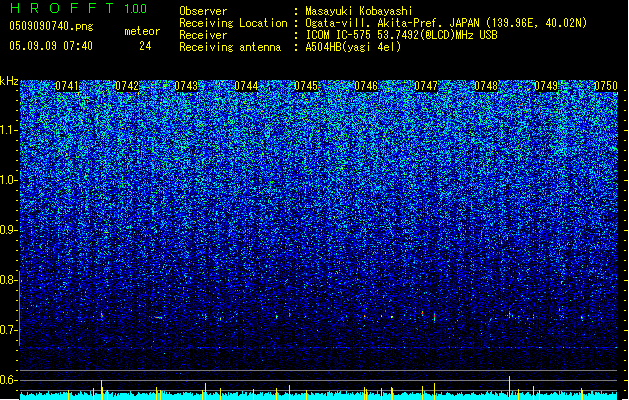629x400 pixels.
Task: Click the antenna value A504HB(yagi 4el)
Action: pyautogui.click(x=353, y=47)
